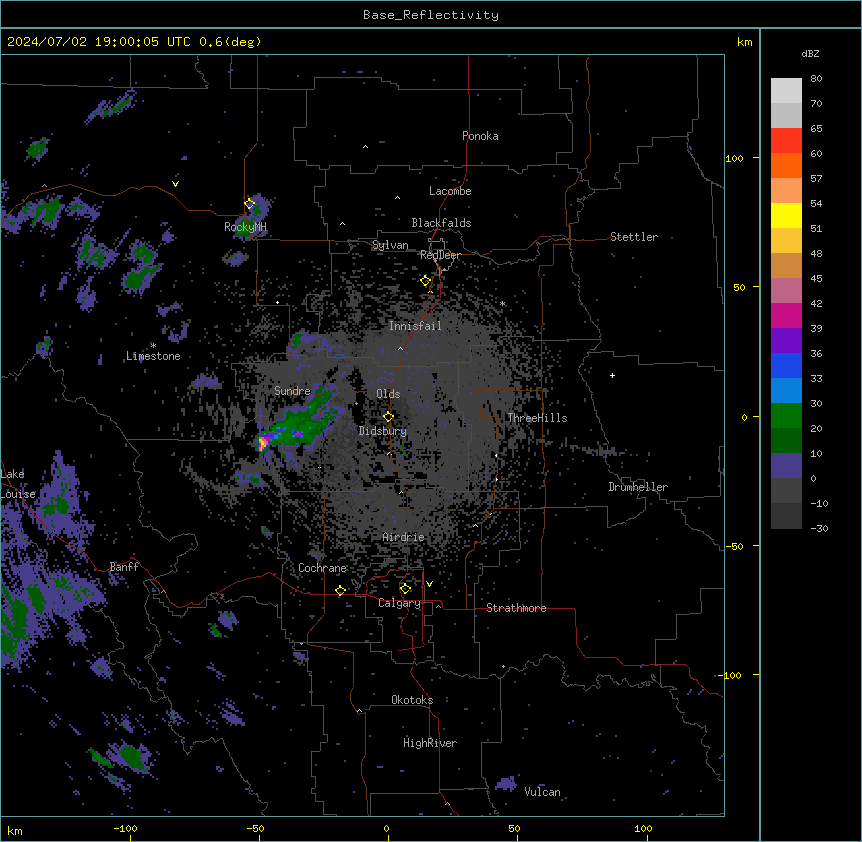Click the Okotoks town label
This screenshot has height=842, width=862.
(x=412, y=700)
